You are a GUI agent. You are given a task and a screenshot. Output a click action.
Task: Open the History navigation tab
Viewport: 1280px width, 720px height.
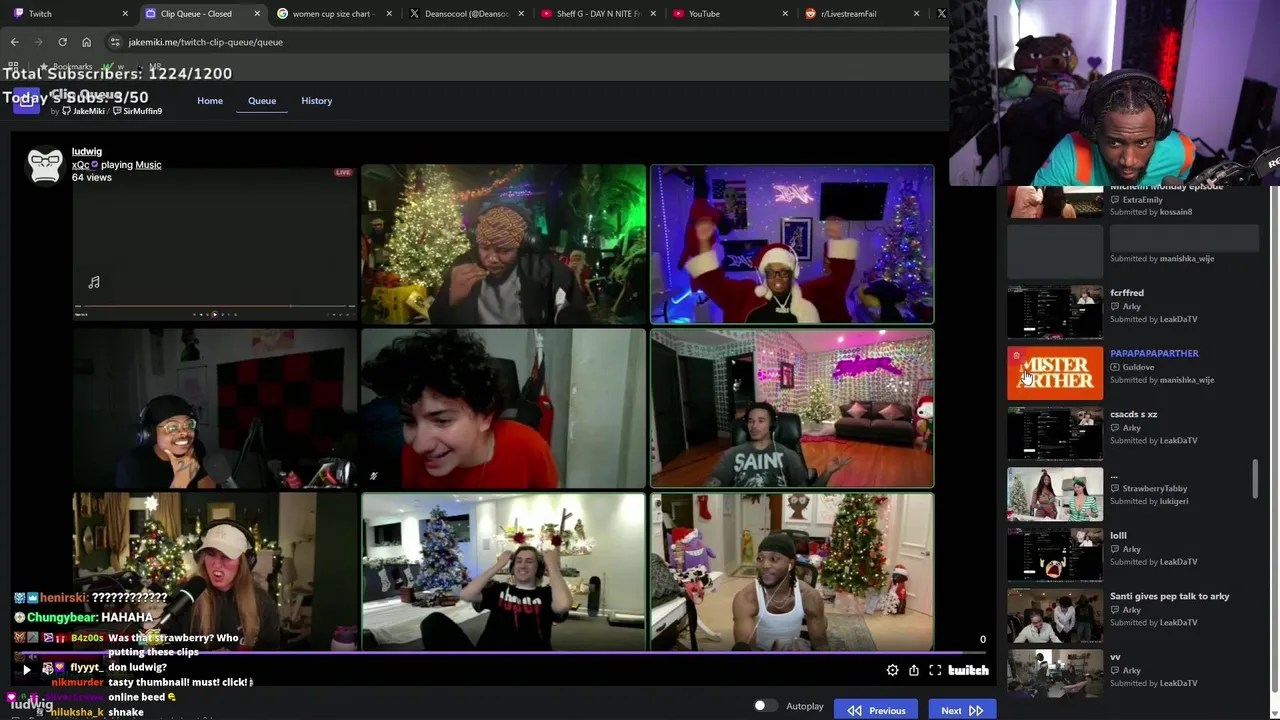pyautogui.click(x=317, y=101)
